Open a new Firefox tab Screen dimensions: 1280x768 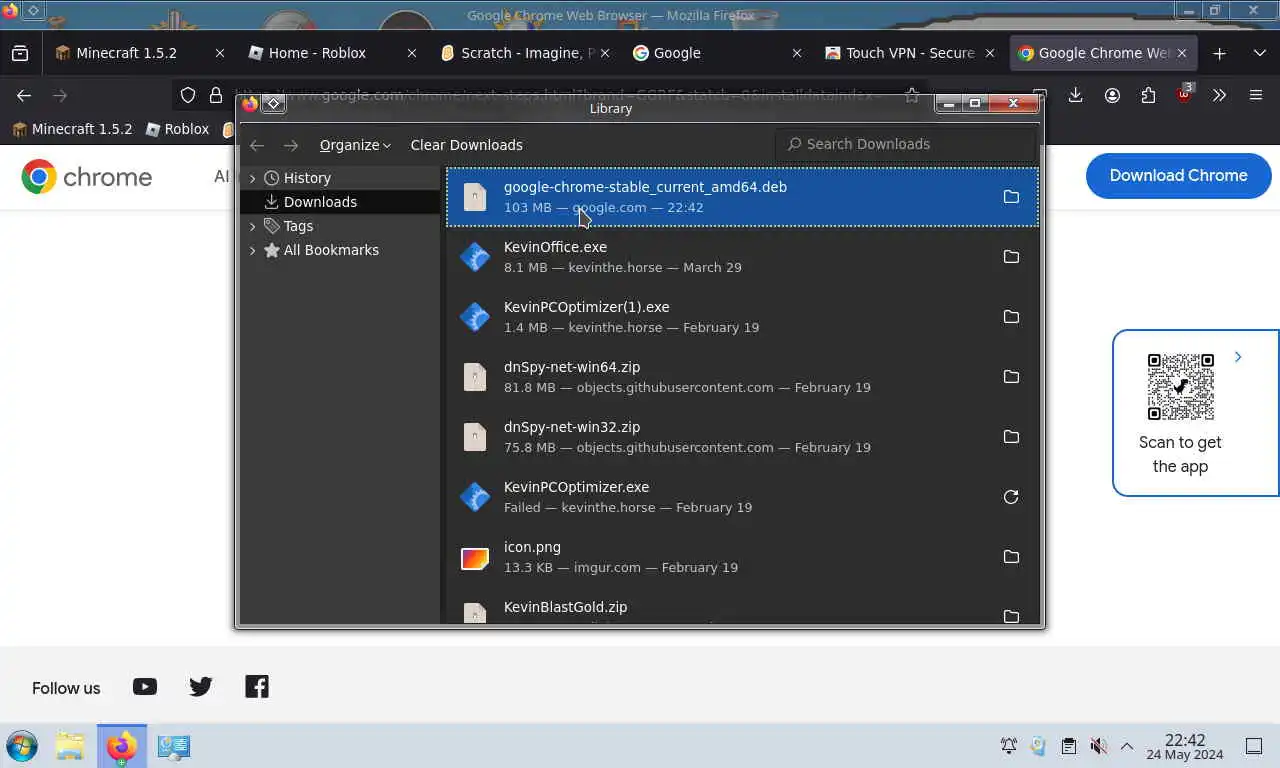point(1219,53)
